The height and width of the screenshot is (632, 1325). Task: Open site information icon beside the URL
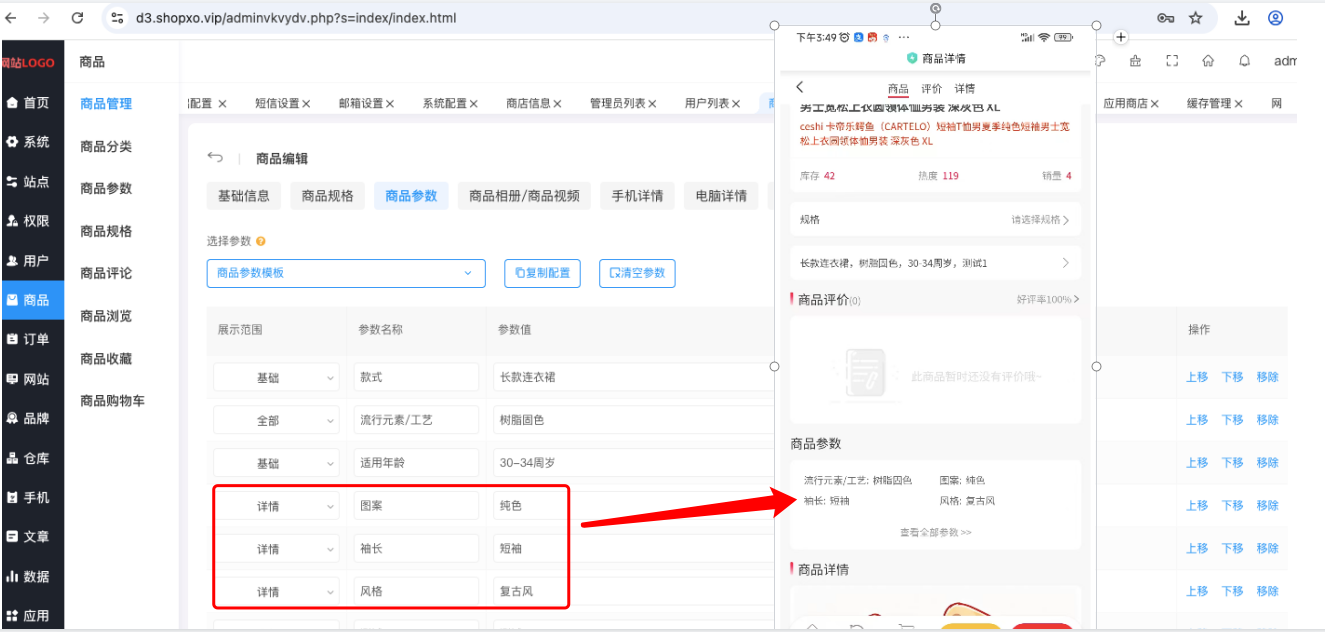click(118, 18)
